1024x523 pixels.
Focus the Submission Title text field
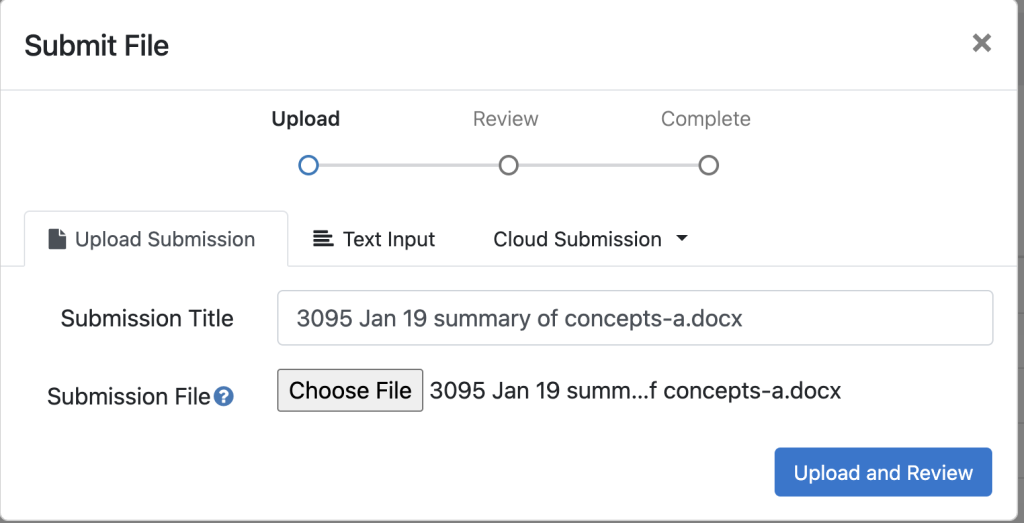(x=634, y=318)
